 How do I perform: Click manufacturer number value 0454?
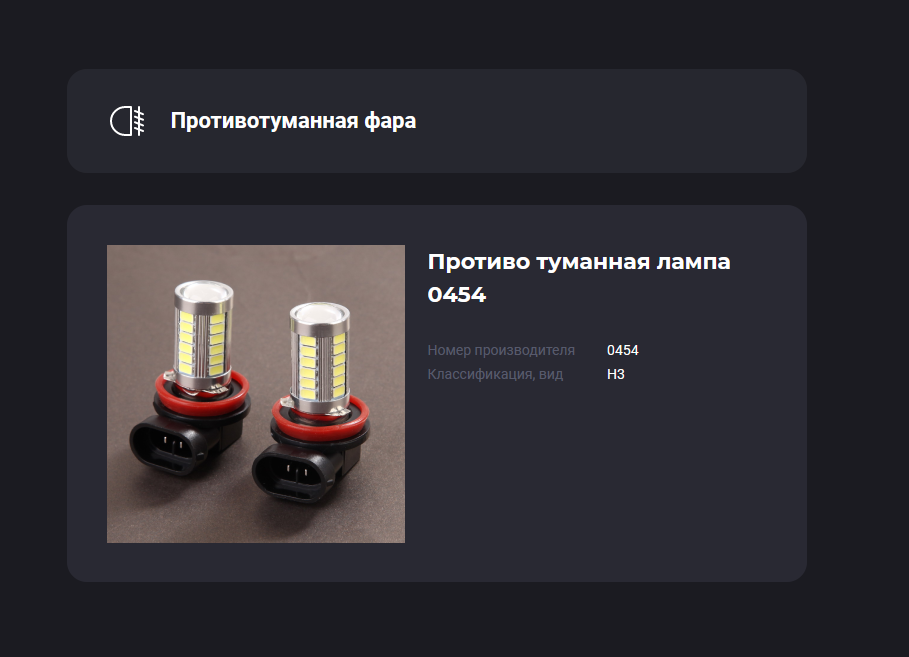pyautogui.click(x=623, y=350)
